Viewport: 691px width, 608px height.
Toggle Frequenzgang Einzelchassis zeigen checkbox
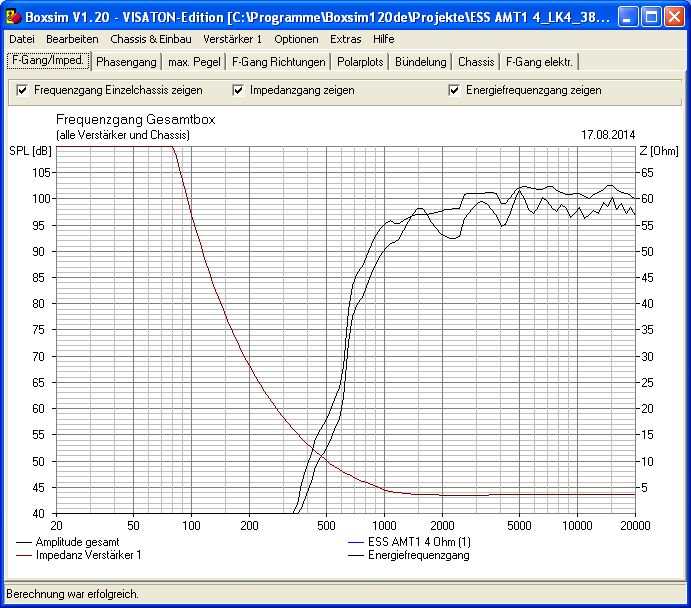tap(22, 90)
